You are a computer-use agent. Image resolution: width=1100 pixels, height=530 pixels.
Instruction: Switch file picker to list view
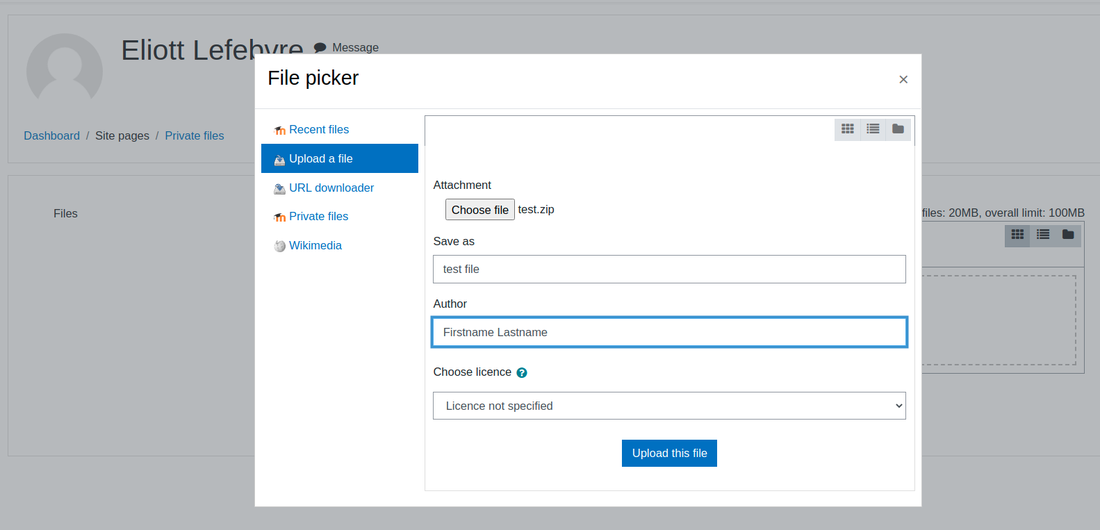pyautogui.click(x=873, y=129)
